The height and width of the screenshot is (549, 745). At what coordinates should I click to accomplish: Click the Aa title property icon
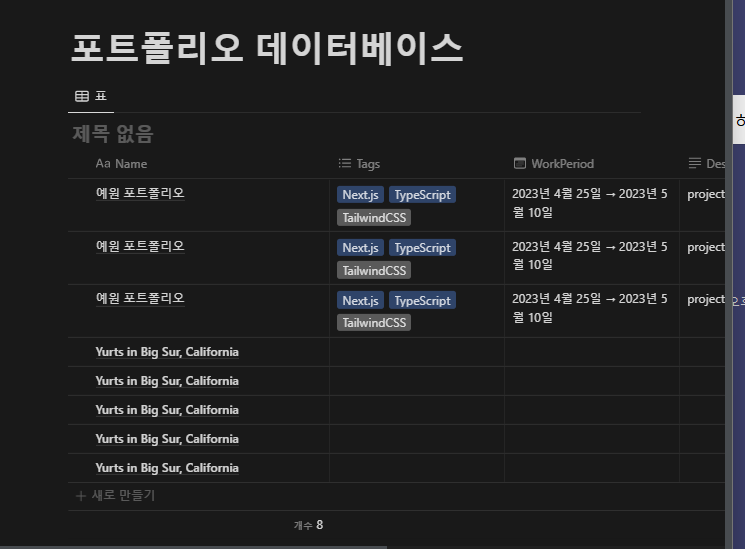(x=103, y=164)
